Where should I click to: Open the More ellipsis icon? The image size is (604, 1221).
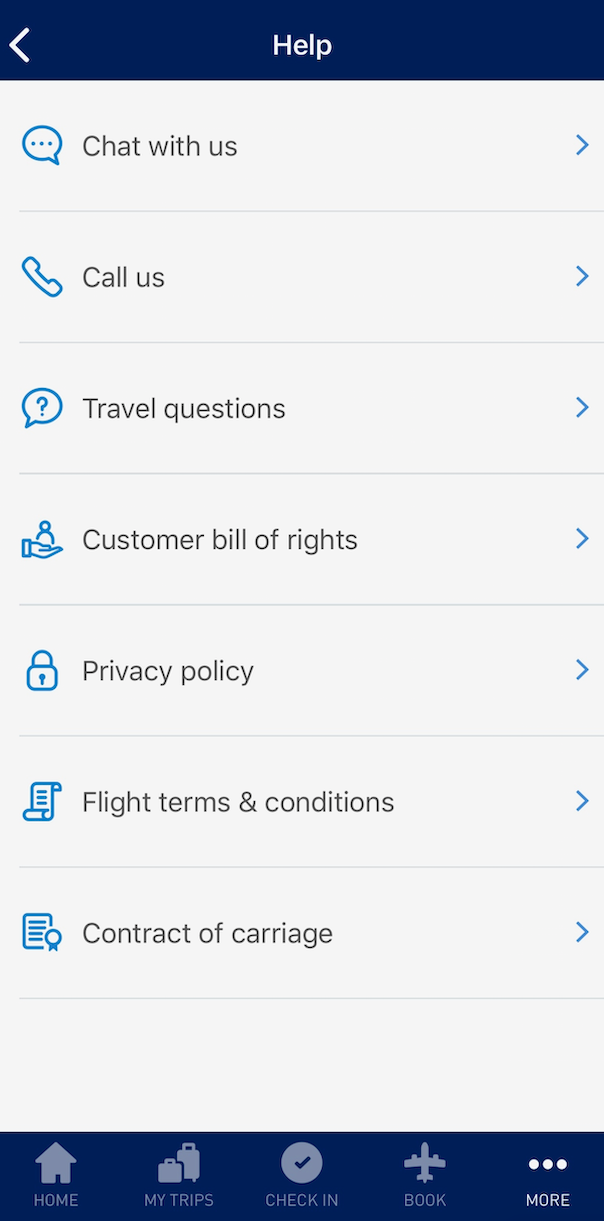(547, 1163)
